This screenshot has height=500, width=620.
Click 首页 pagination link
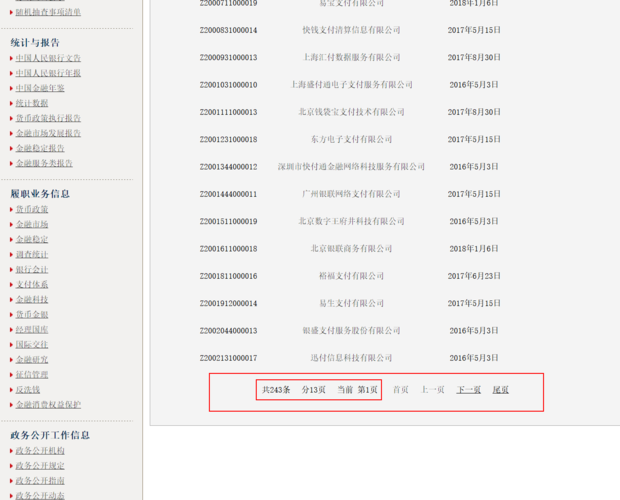click(401, 390)
